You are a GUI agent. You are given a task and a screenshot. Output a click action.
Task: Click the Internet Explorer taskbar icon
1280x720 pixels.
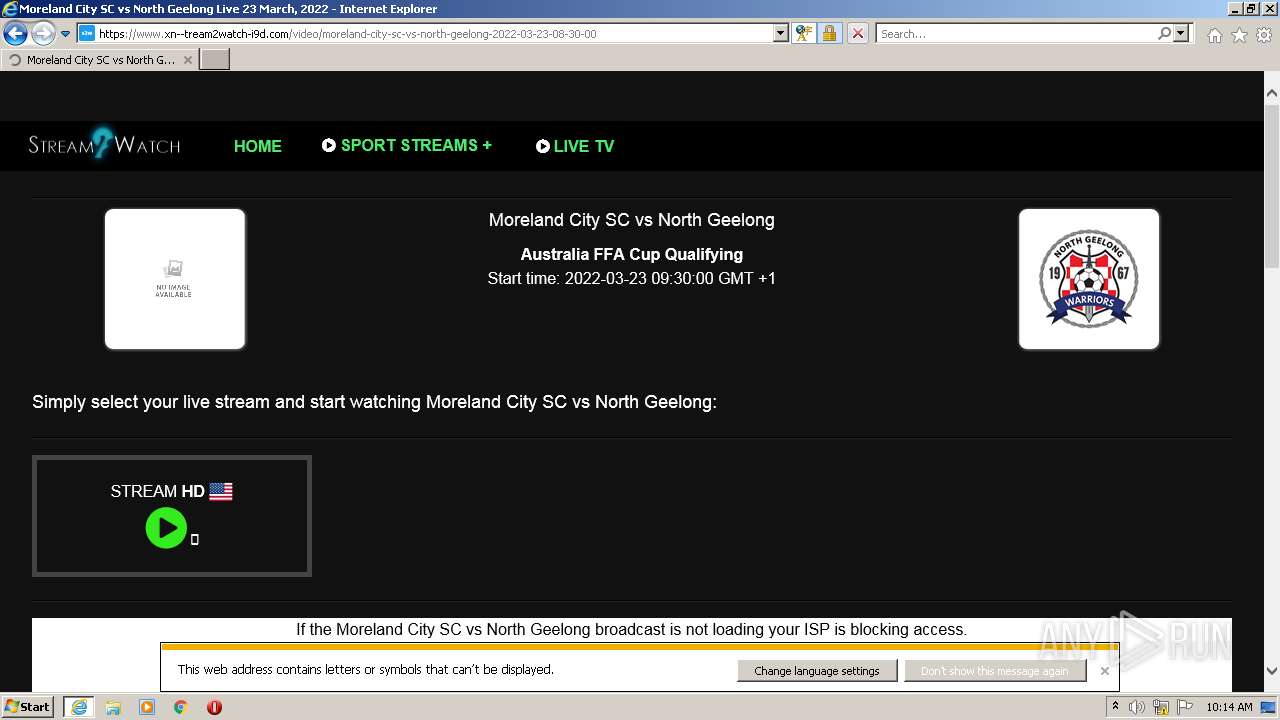(78, 707)
